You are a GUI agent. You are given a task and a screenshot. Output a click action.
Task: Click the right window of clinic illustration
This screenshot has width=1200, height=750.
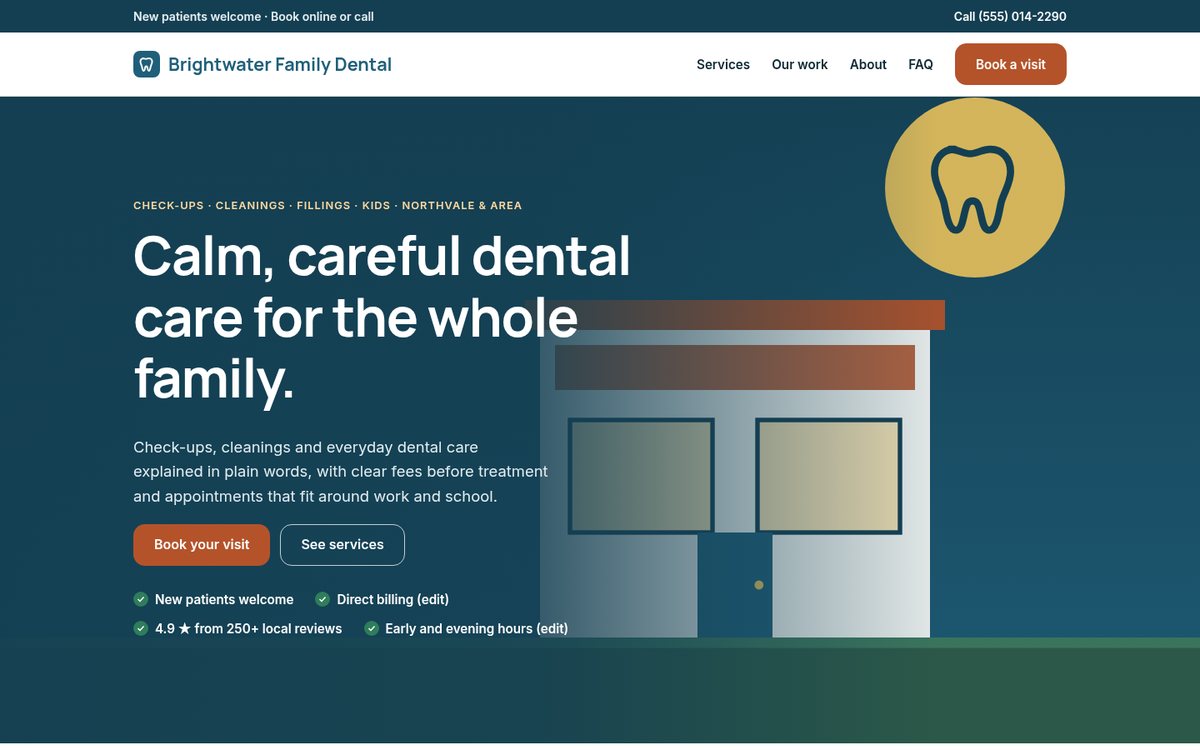(x=829, y=476)
